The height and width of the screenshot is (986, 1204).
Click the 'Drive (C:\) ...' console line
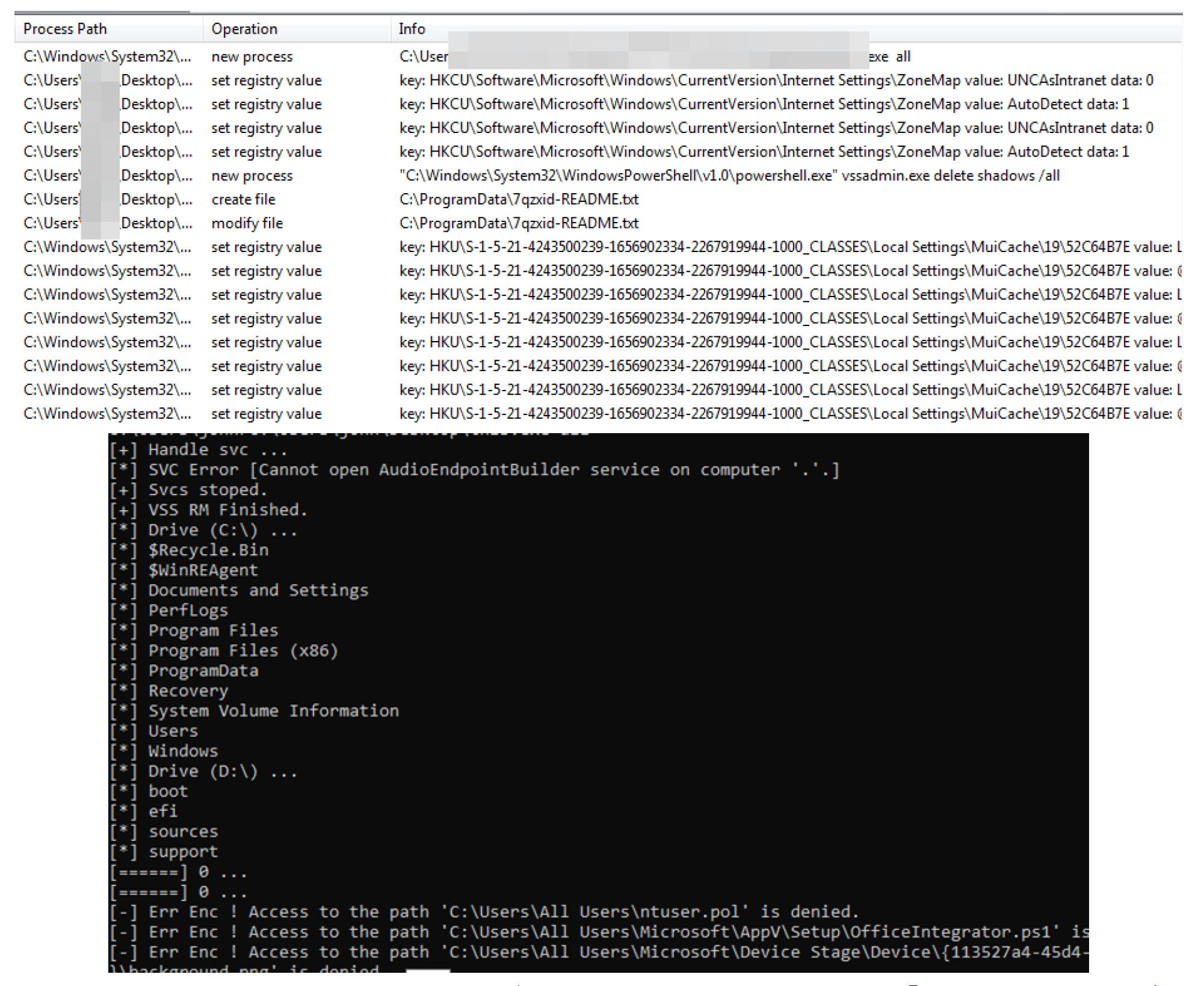(203, 530)
